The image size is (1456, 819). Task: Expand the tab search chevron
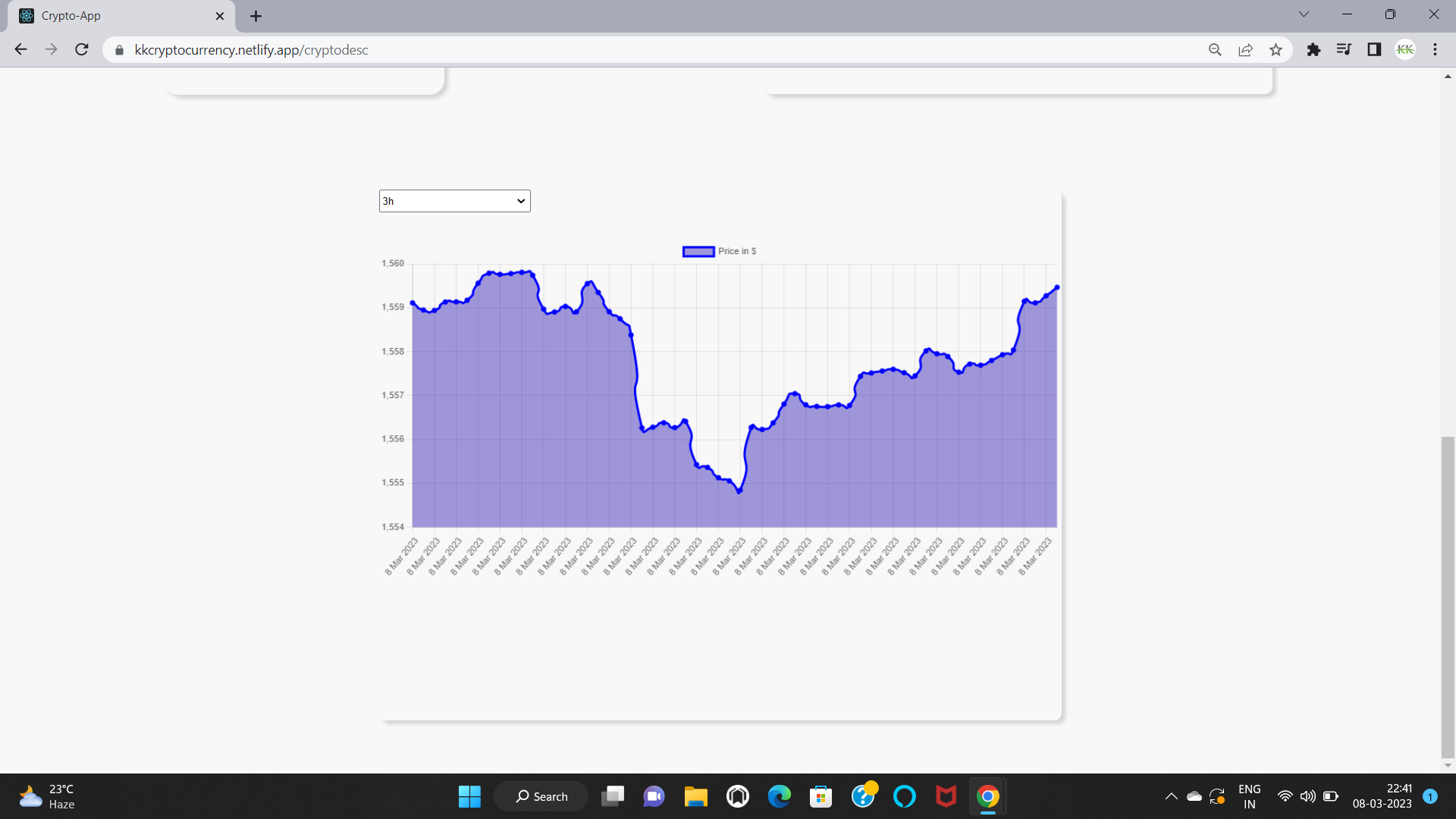coord(1304,14)
